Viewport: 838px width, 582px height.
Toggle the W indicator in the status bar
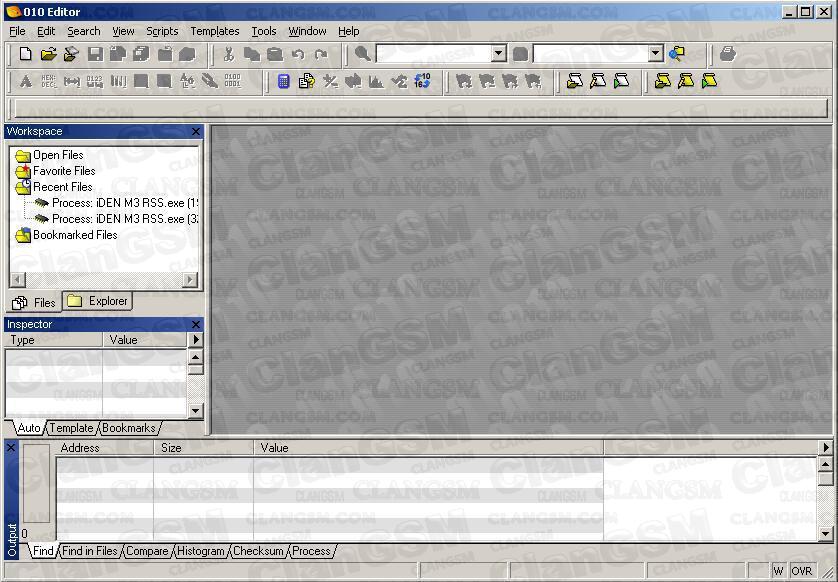click(x=778, y=571)
